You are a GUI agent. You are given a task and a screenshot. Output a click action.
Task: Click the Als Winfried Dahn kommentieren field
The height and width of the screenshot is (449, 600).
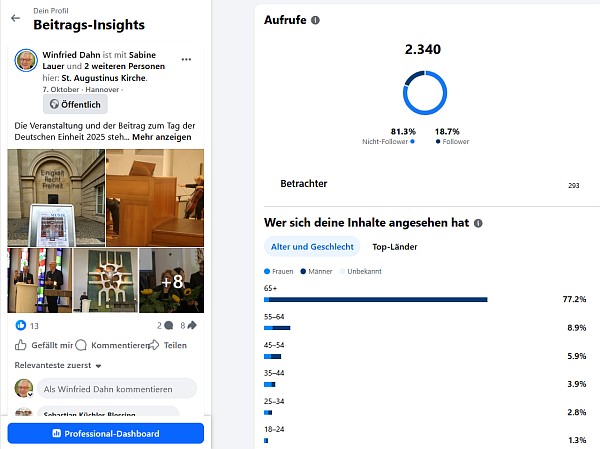point(117,389)
